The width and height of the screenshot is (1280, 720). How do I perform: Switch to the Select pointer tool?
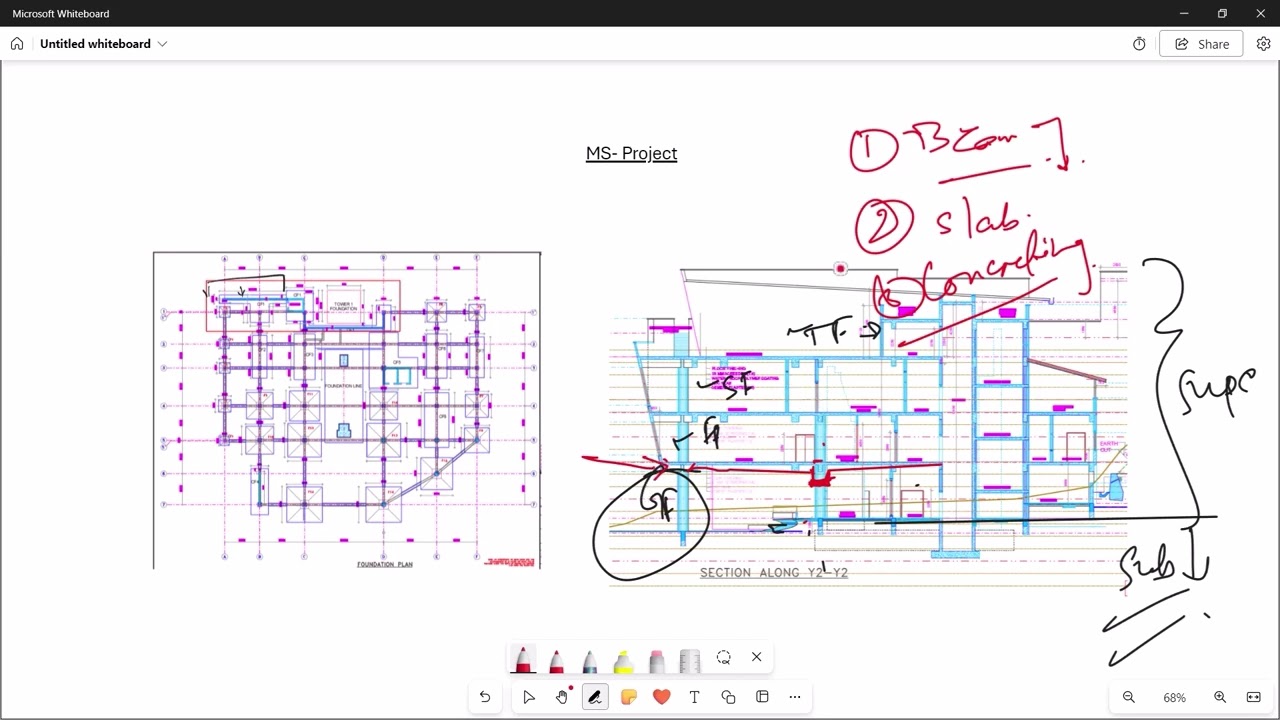click(529, 697)
